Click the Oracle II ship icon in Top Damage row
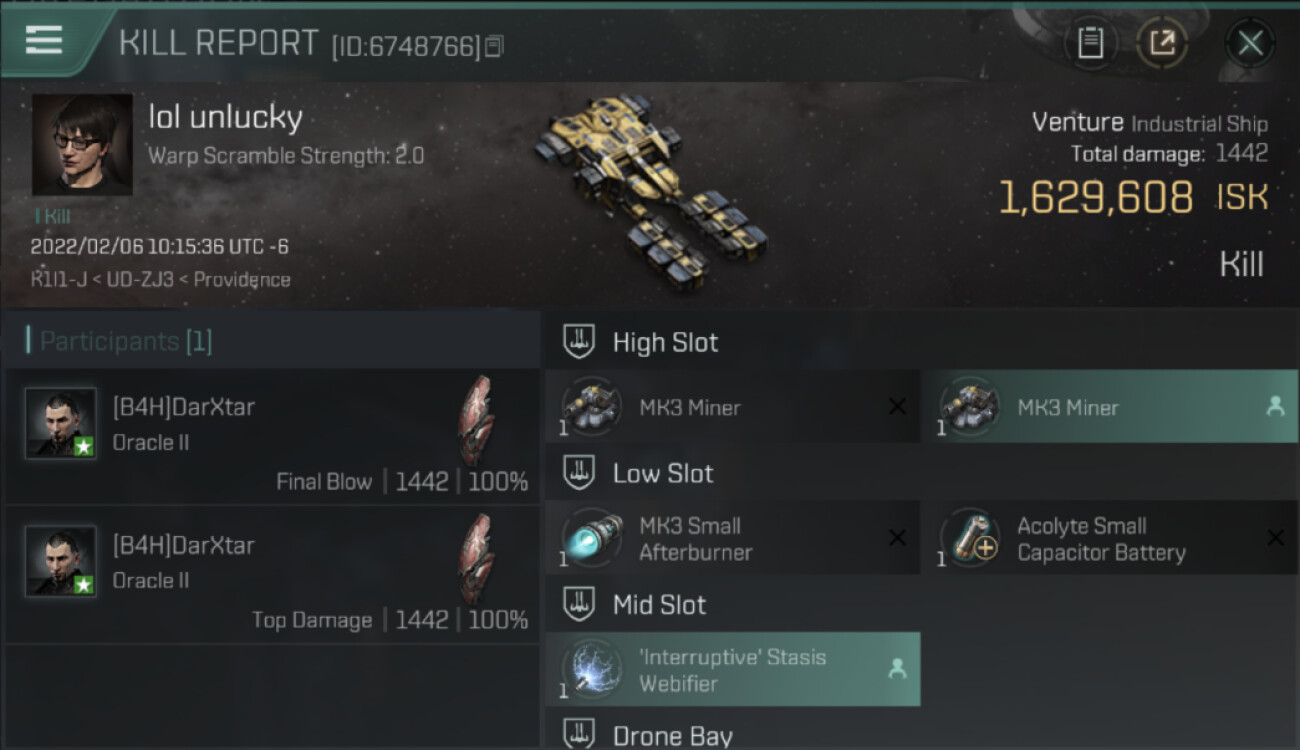The height and width of the screenshot is (750, 1300). pos(476,558)
